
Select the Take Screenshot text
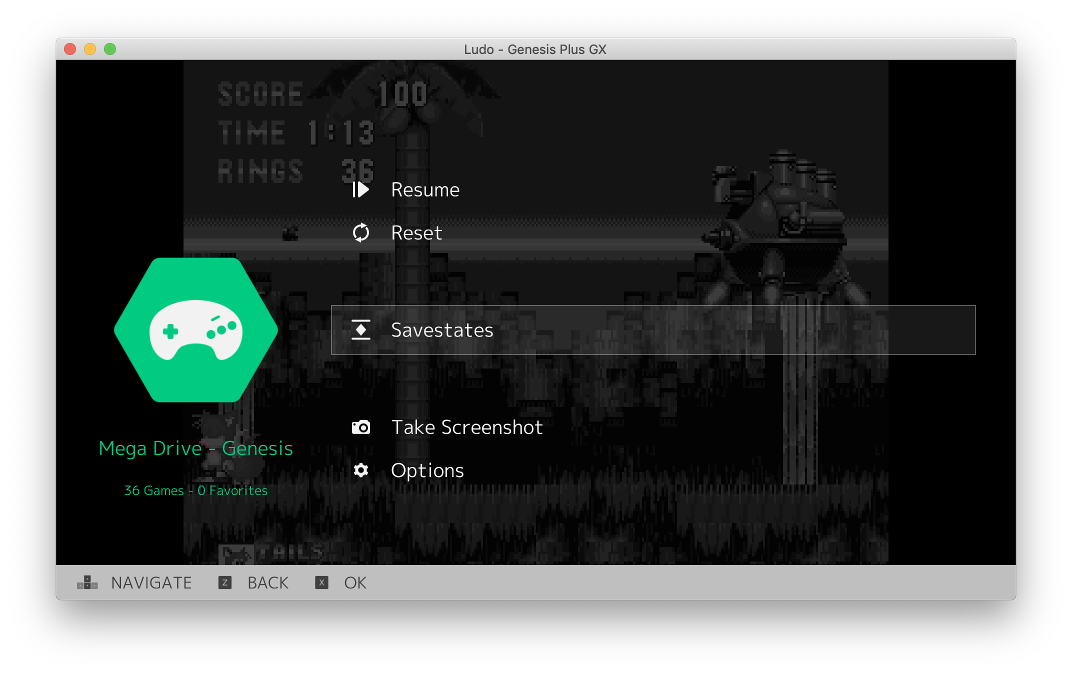tap(467, 427)
